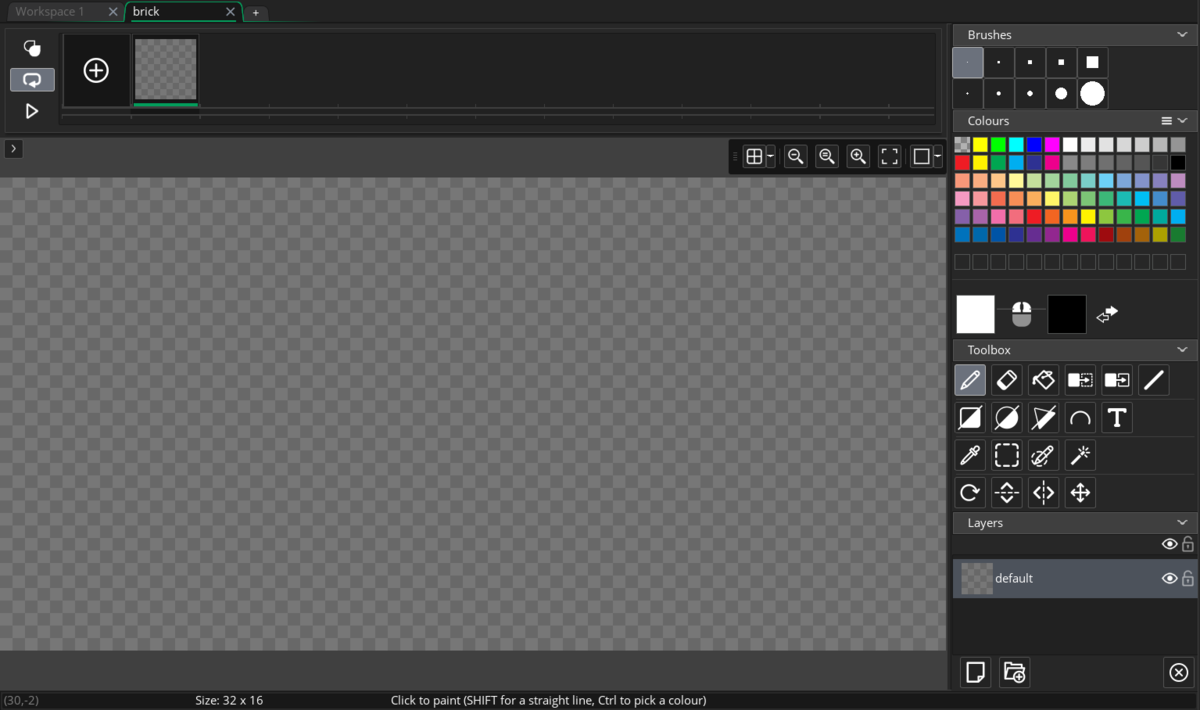Toggle visibility for all layers
The width and height of the screenshot is (1200, 710).
(x=1169, y=544)
